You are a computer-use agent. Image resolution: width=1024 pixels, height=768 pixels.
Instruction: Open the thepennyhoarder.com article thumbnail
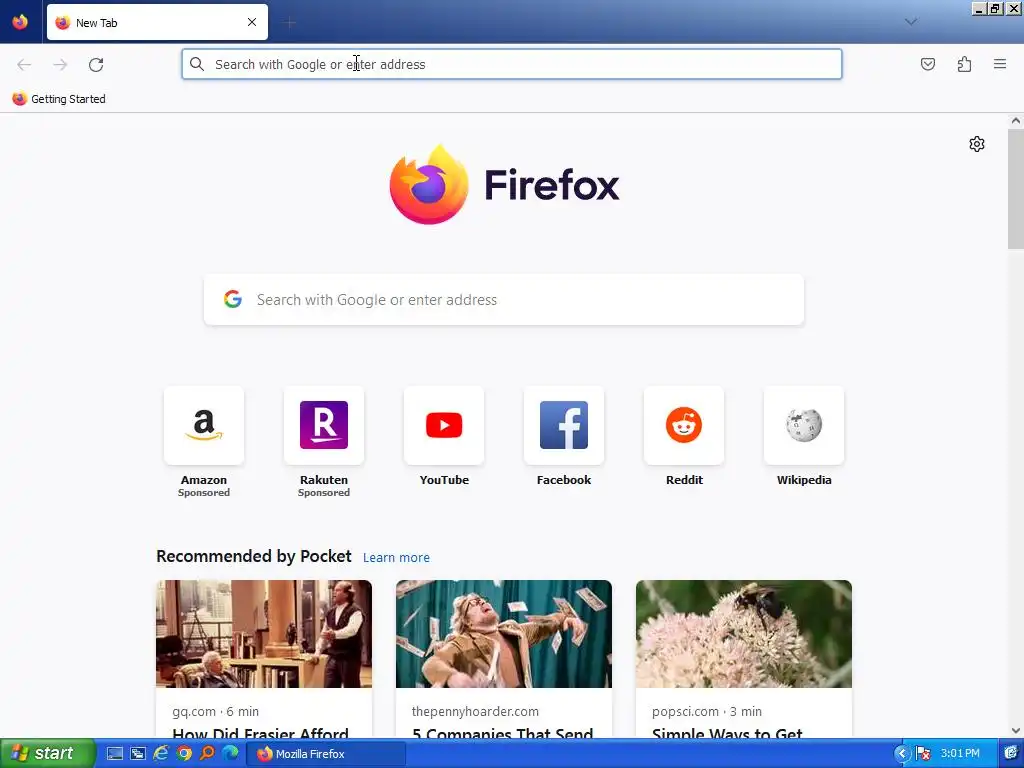(x=504, y=633)
